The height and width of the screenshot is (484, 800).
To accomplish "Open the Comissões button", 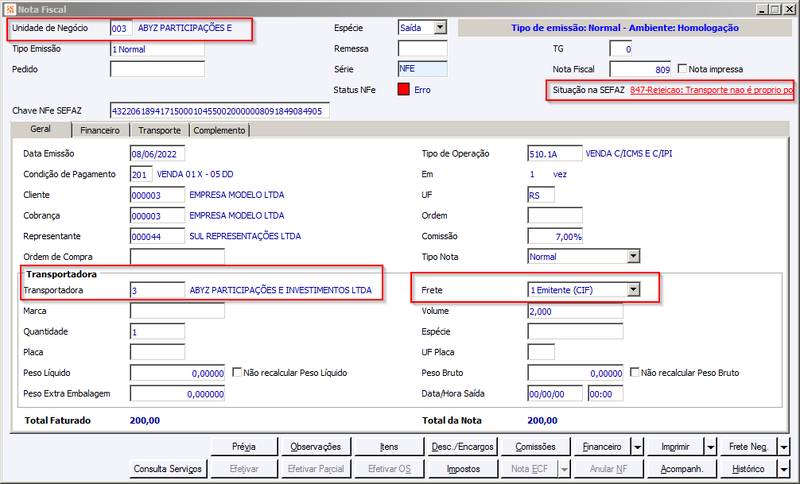I will (535, 447).
